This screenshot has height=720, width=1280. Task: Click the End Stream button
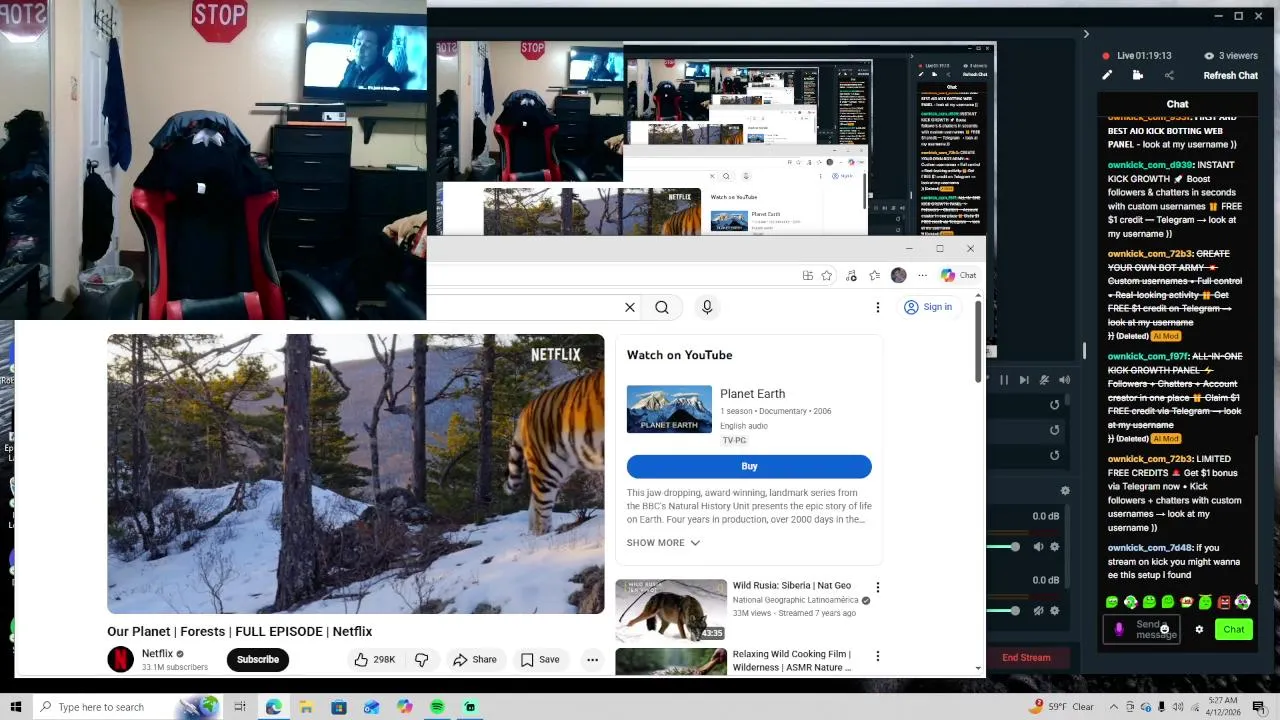(x=1026, y=657)
